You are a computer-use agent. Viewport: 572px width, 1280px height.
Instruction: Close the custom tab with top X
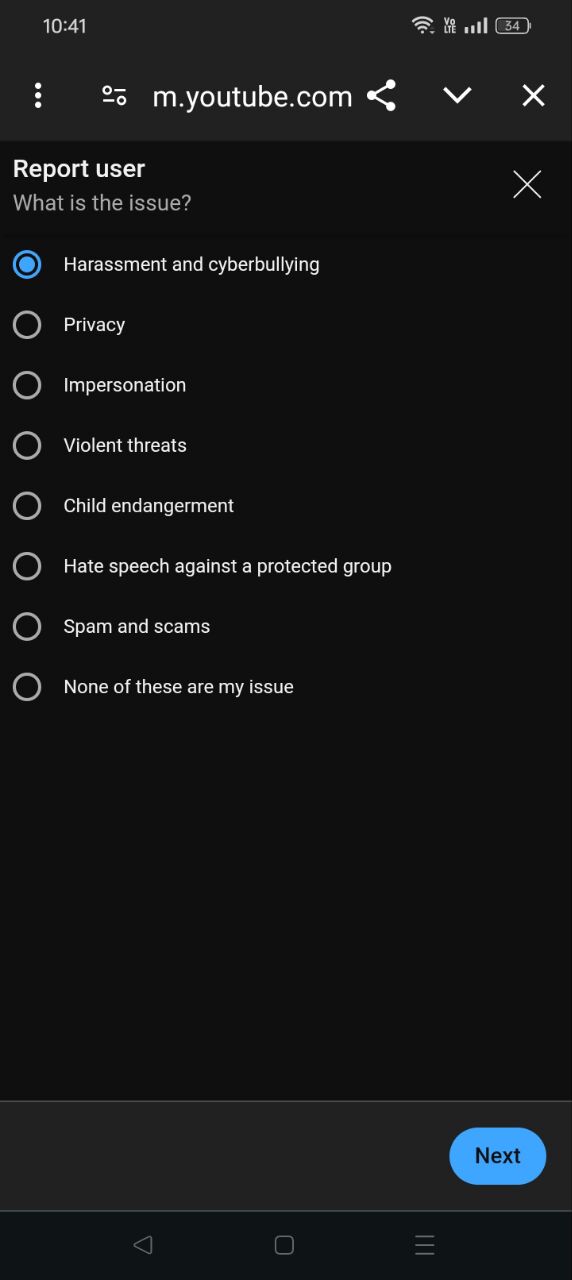pyautogui.click(x=534, y=96)
